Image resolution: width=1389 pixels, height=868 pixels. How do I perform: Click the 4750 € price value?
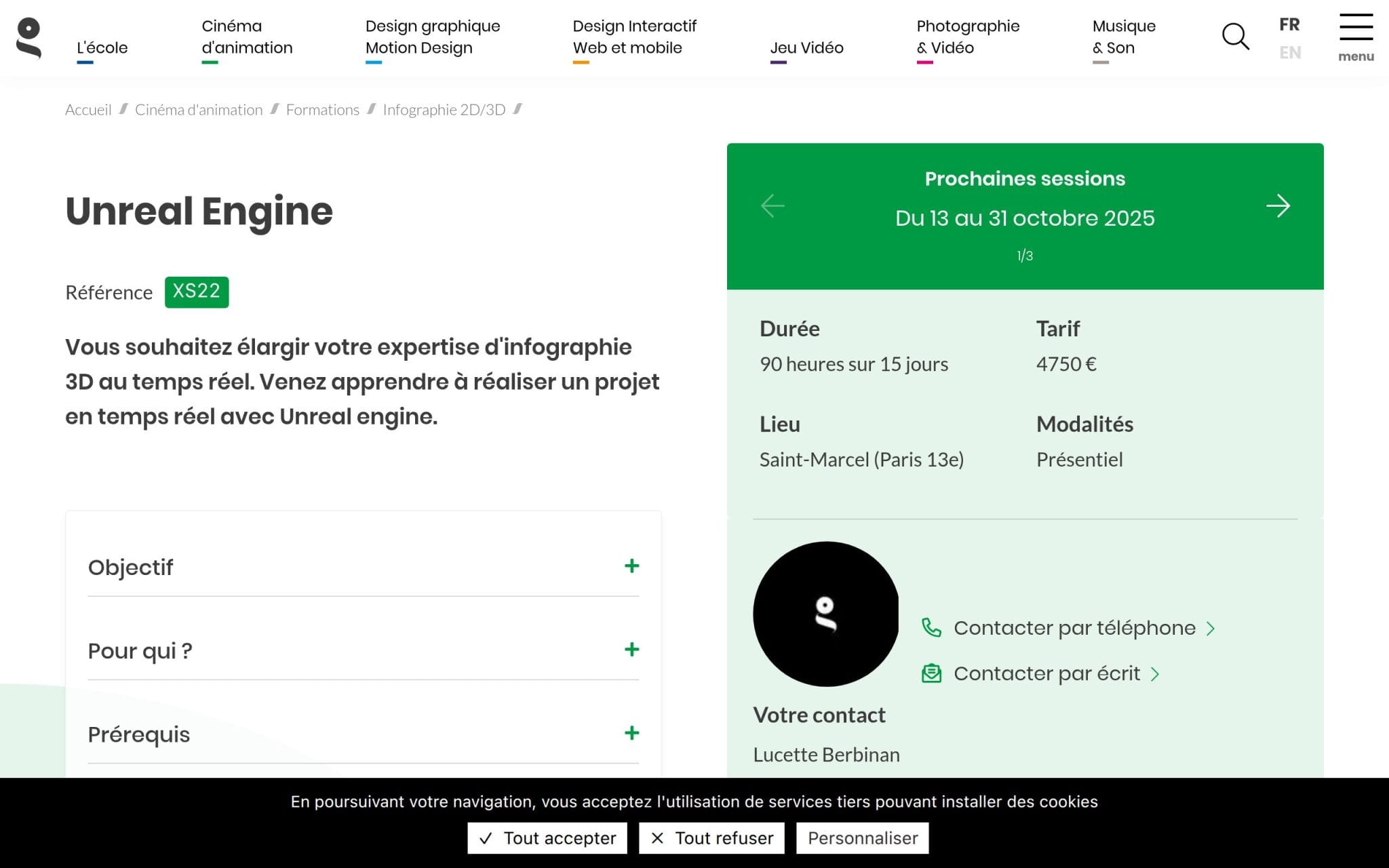pos(1066,364)
